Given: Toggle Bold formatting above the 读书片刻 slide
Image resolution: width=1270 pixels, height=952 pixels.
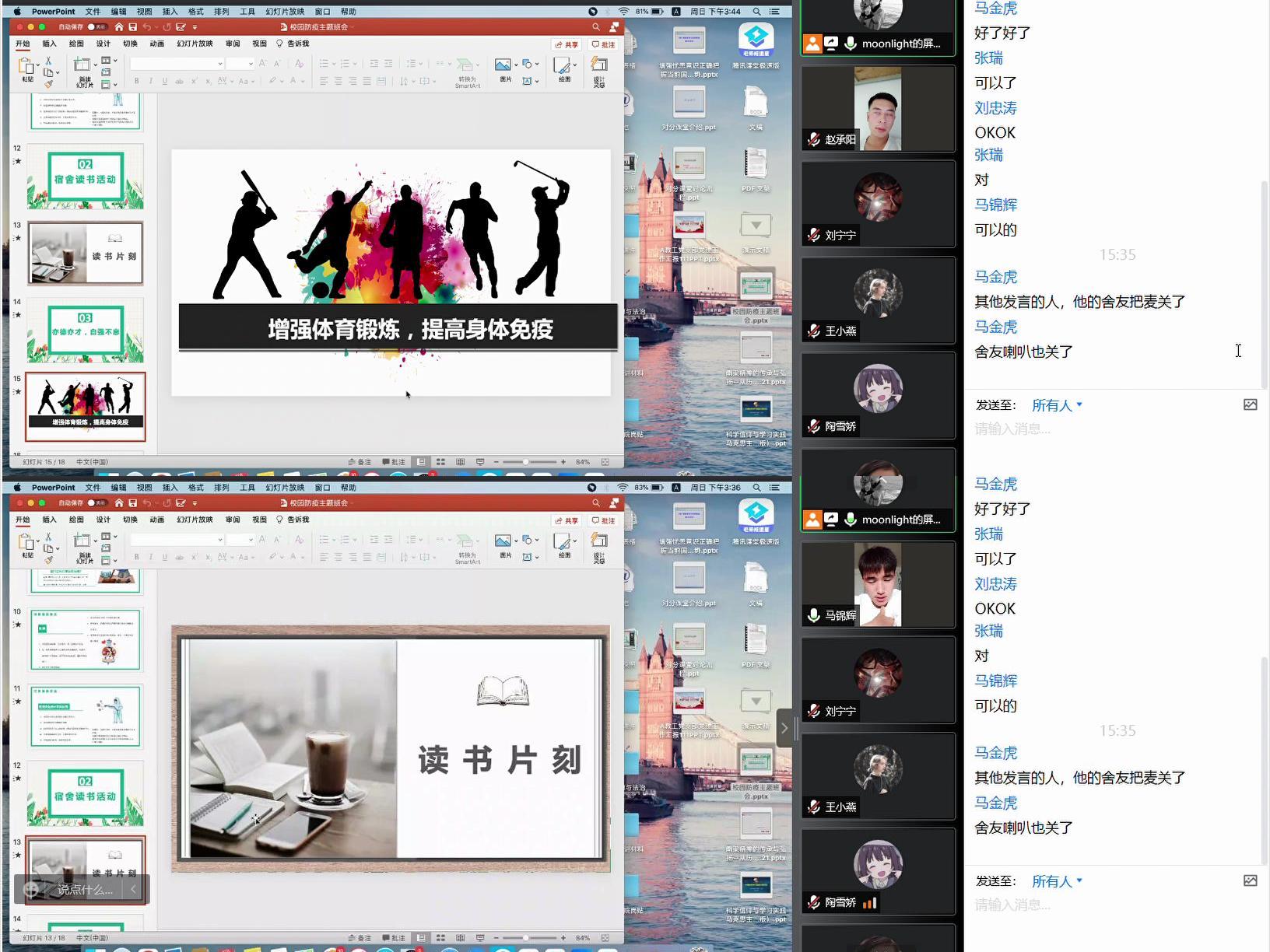Looking at the screenshot, I should 137,557.
